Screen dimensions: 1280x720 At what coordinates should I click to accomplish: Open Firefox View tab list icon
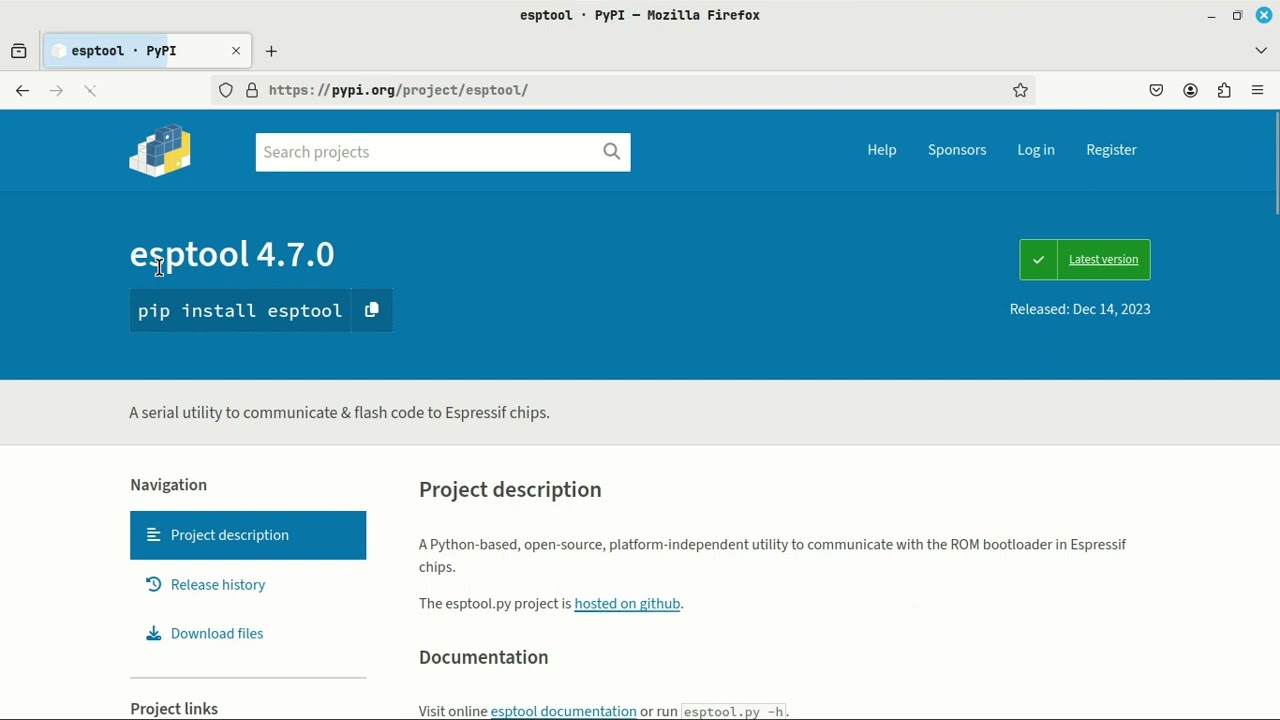pos(19,51)
